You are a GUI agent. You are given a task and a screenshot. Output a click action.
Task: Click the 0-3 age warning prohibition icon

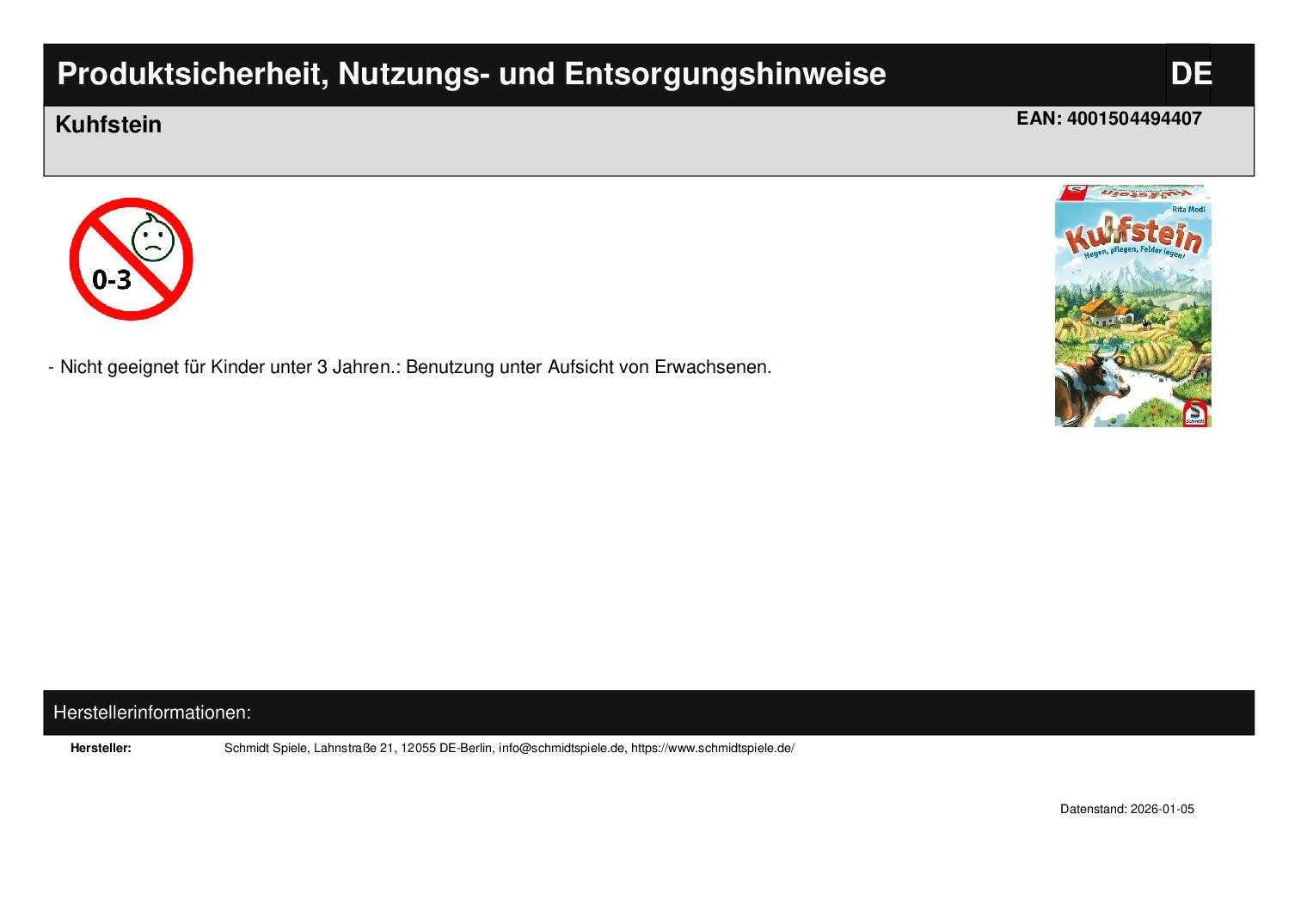pyautogui.click(x=131, y=259)
